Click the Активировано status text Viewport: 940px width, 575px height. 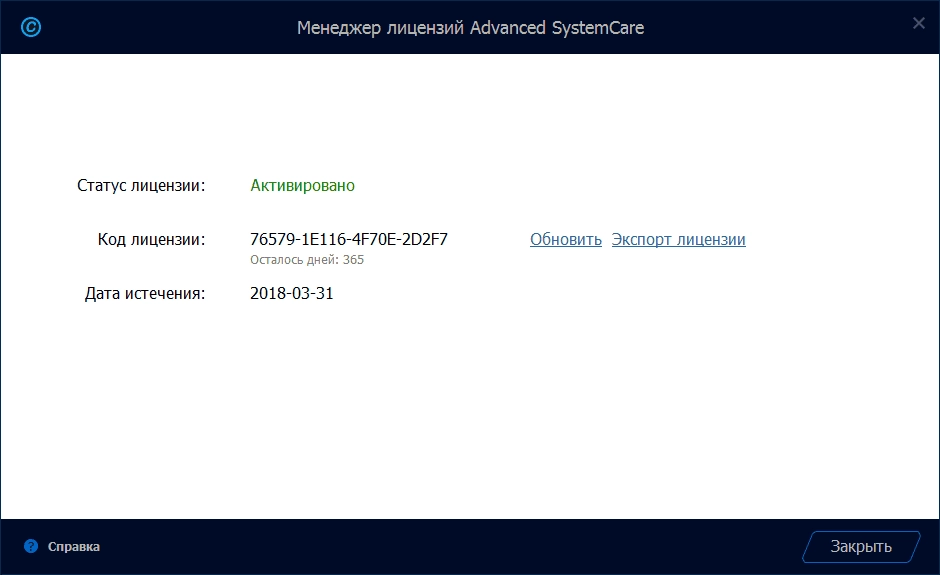pyautogui.click(x=302, y=185)
